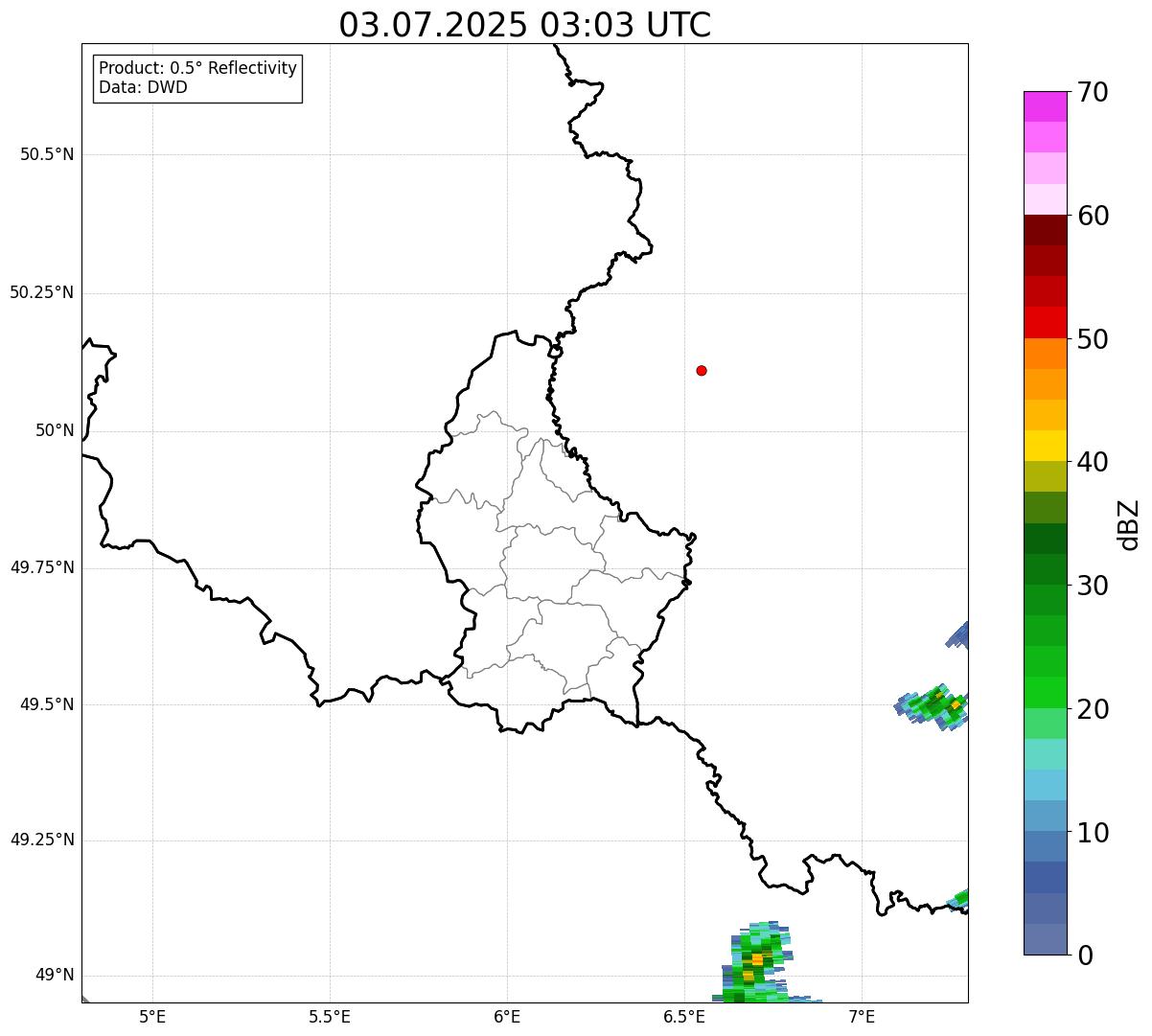
Task: Click the colorbar value 0
Action: pos(1085,955)
